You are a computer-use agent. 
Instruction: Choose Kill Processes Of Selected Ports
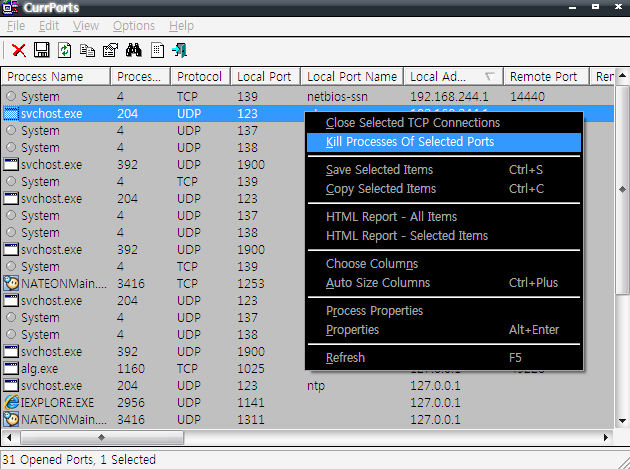[x=444, y=142]
